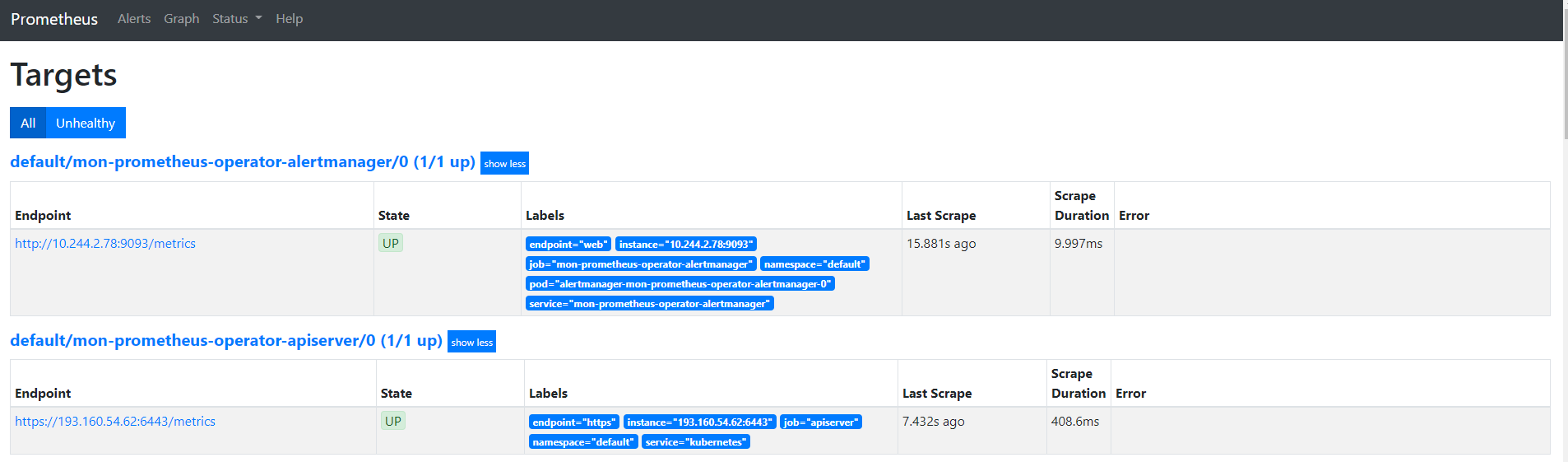Open the Help menu item

[x=290, y=18]
